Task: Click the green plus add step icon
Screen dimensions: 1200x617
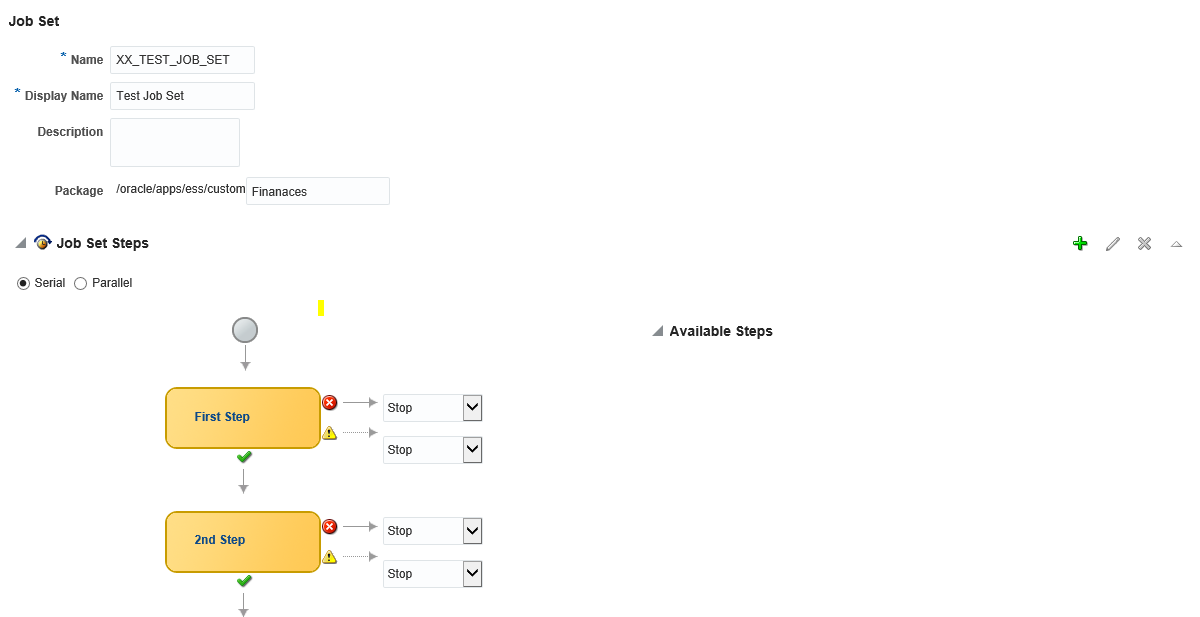Action: pos(1080,243)
